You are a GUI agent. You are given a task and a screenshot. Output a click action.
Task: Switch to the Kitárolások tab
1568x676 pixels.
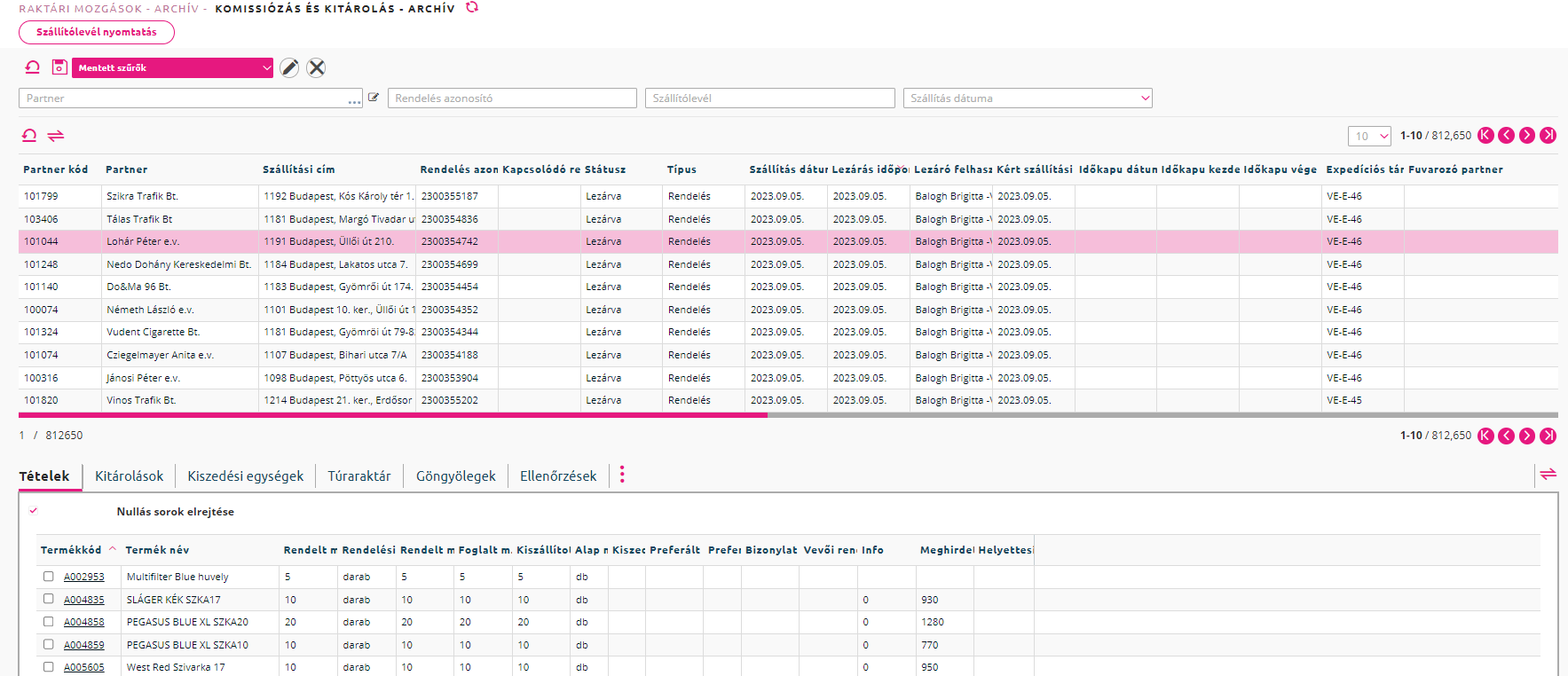coord(130,476)
